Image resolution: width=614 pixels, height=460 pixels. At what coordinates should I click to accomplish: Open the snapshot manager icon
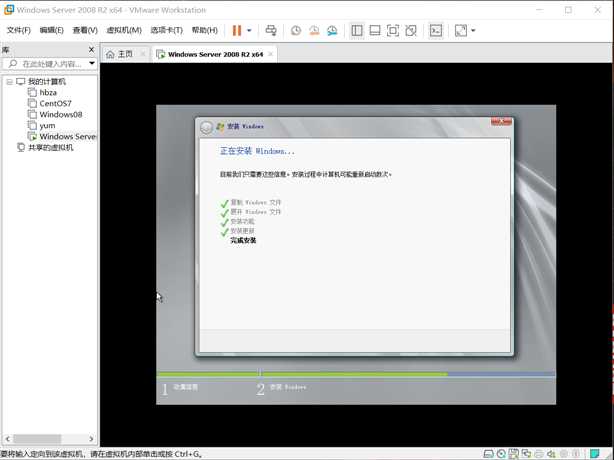pyautogui.click(x=332, y=31)
